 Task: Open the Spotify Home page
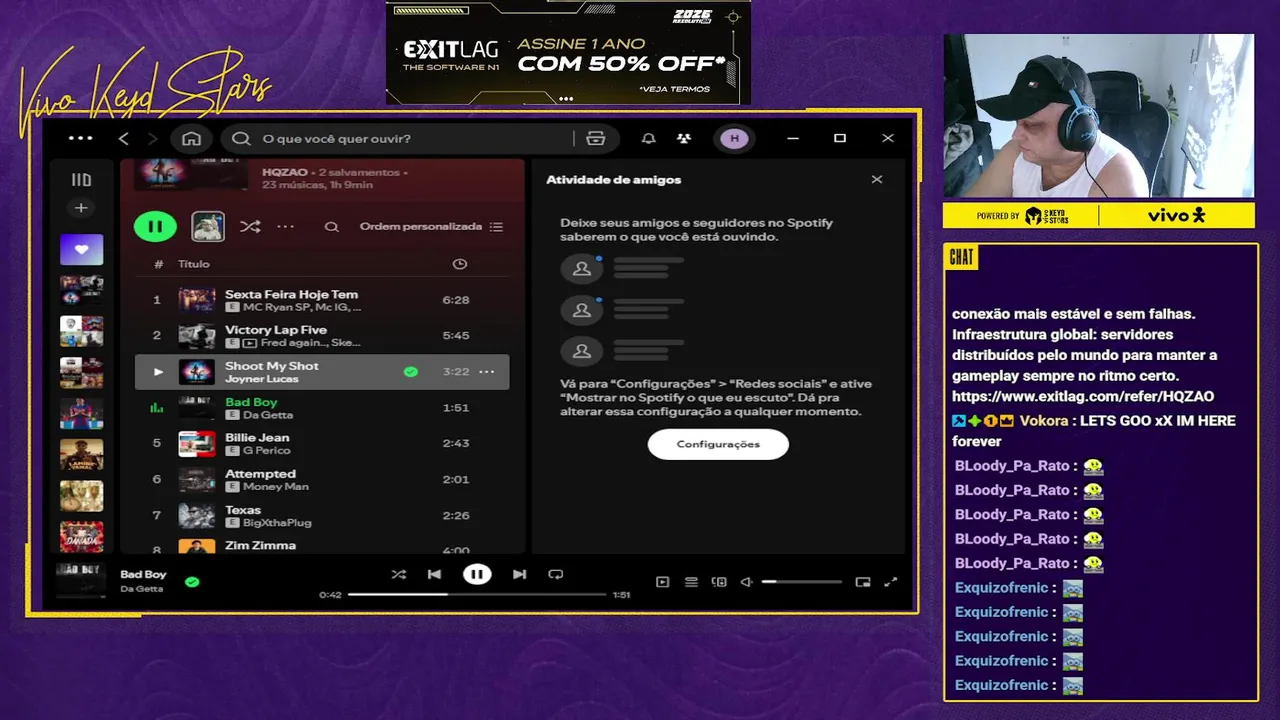click(192, 138)
